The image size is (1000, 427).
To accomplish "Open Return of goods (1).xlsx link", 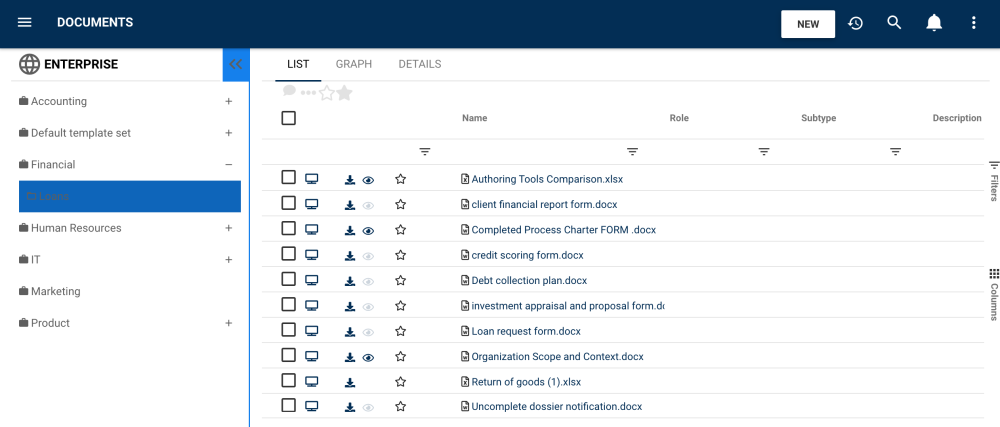I will (526, 382).
